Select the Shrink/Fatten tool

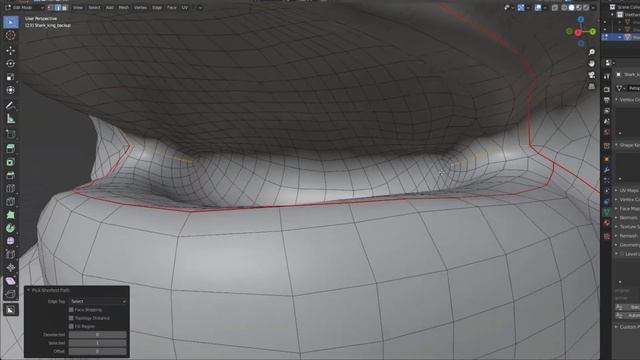(x=11, y=267)
